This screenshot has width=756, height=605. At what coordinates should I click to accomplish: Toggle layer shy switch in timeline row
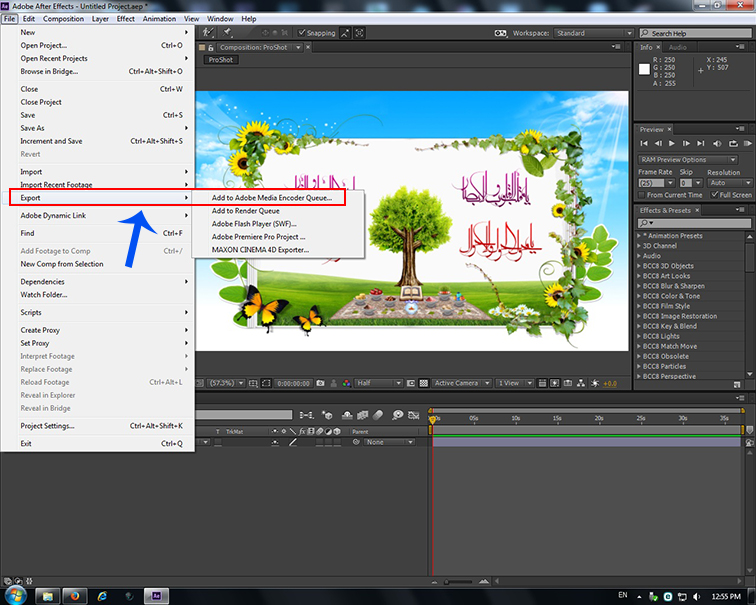tap(275, 442)
